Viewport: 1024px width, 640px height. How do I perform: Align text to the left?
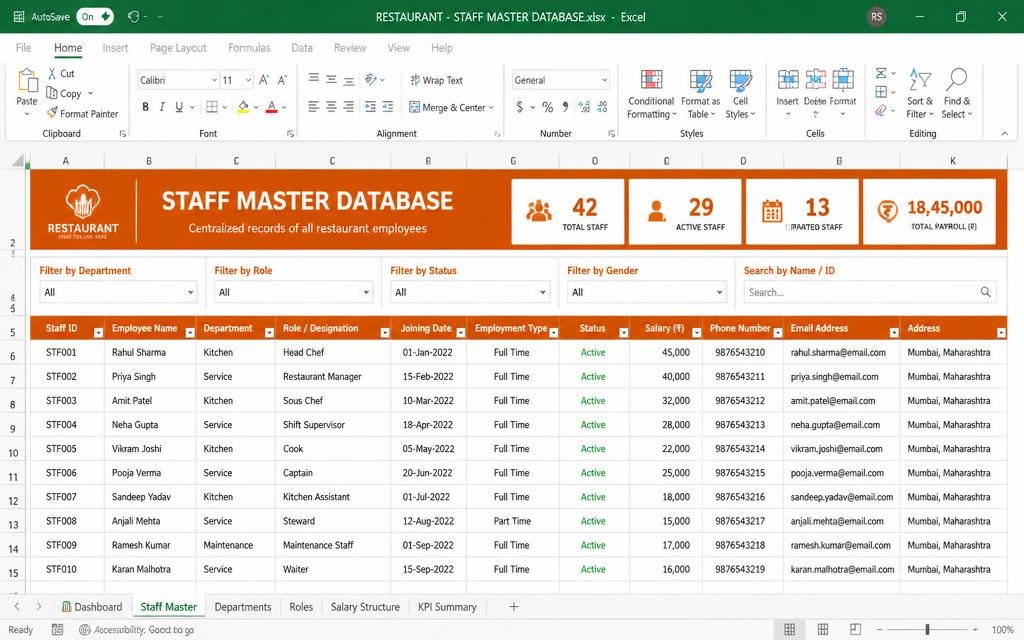point(313,106)
